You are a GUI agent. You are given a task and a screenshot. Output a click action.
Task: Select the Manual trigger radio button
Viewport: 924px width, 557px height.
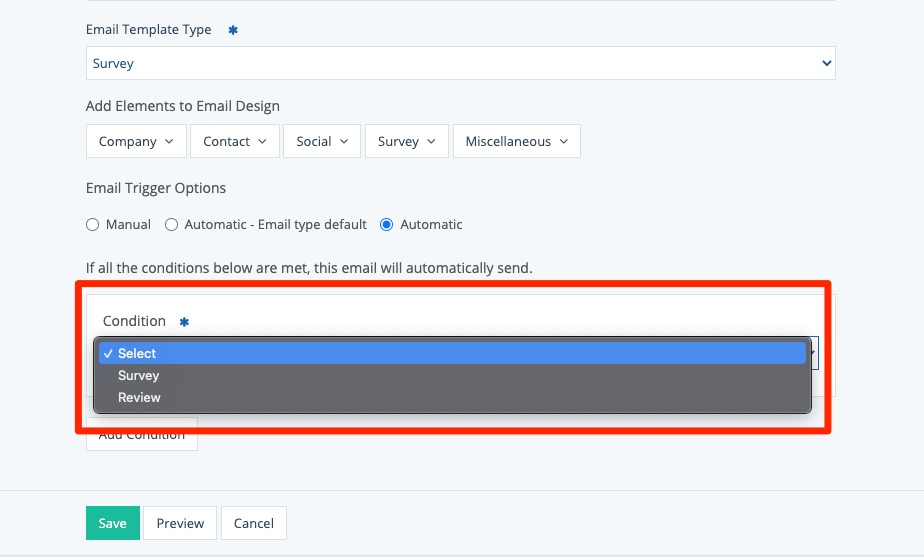pyautogui.click(x=93, y=225)
